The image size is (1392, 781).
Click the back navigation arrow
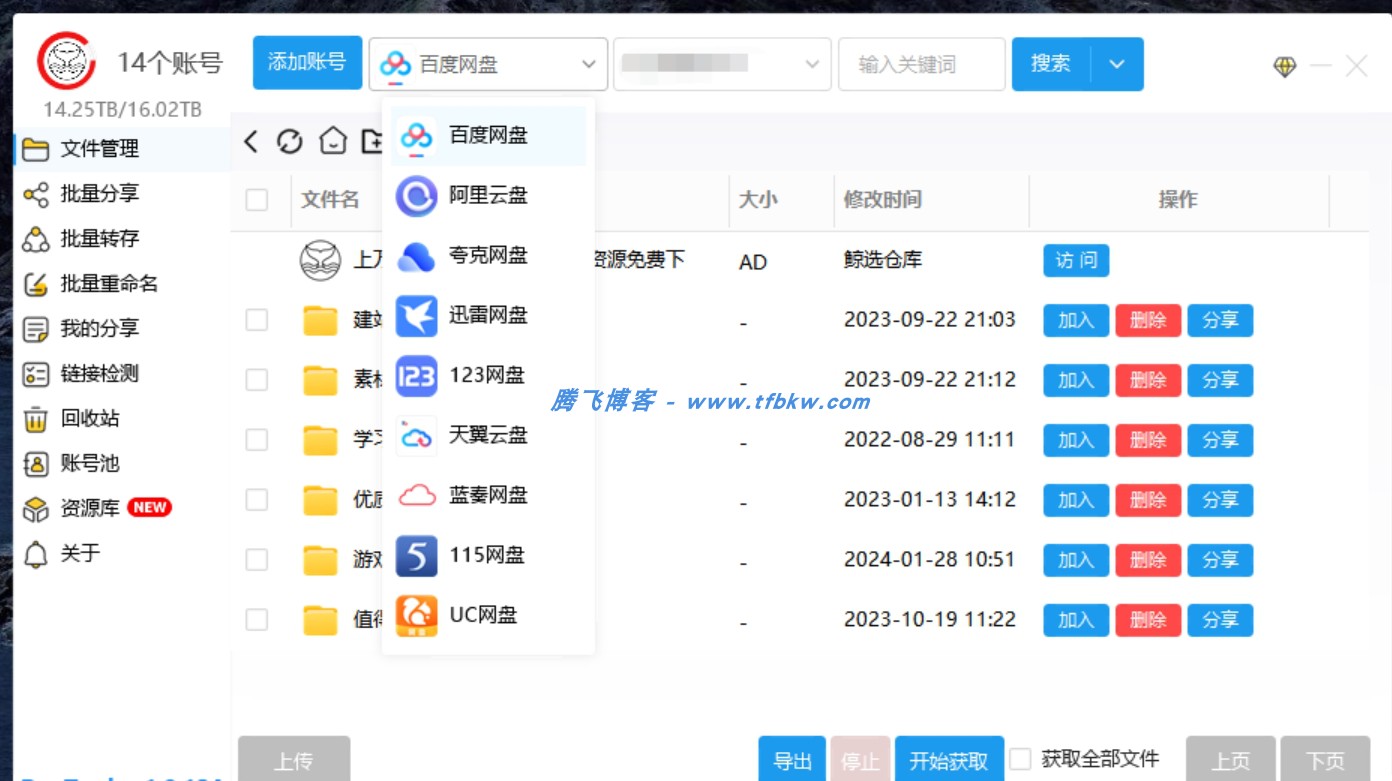coord(251,141)
